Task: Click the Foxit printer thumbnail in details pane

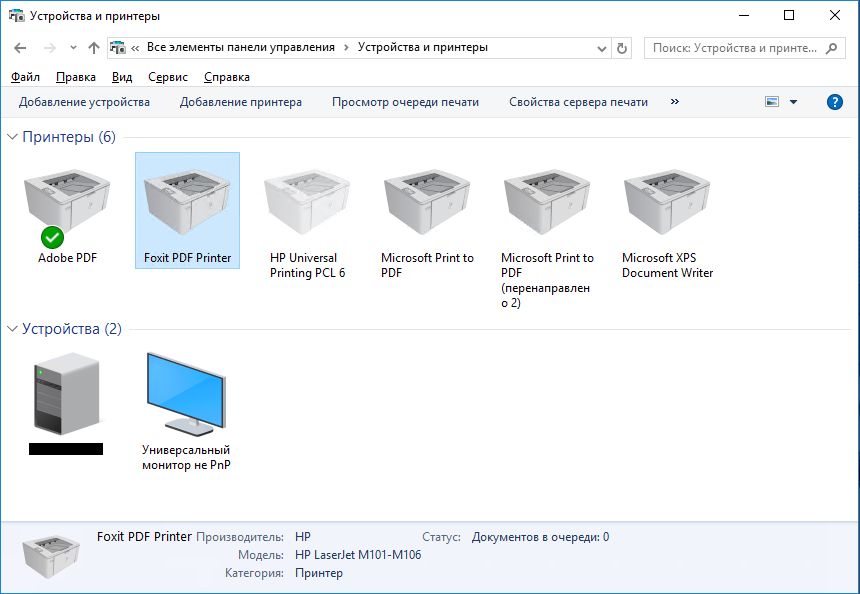Action: [x=51, y=556]
